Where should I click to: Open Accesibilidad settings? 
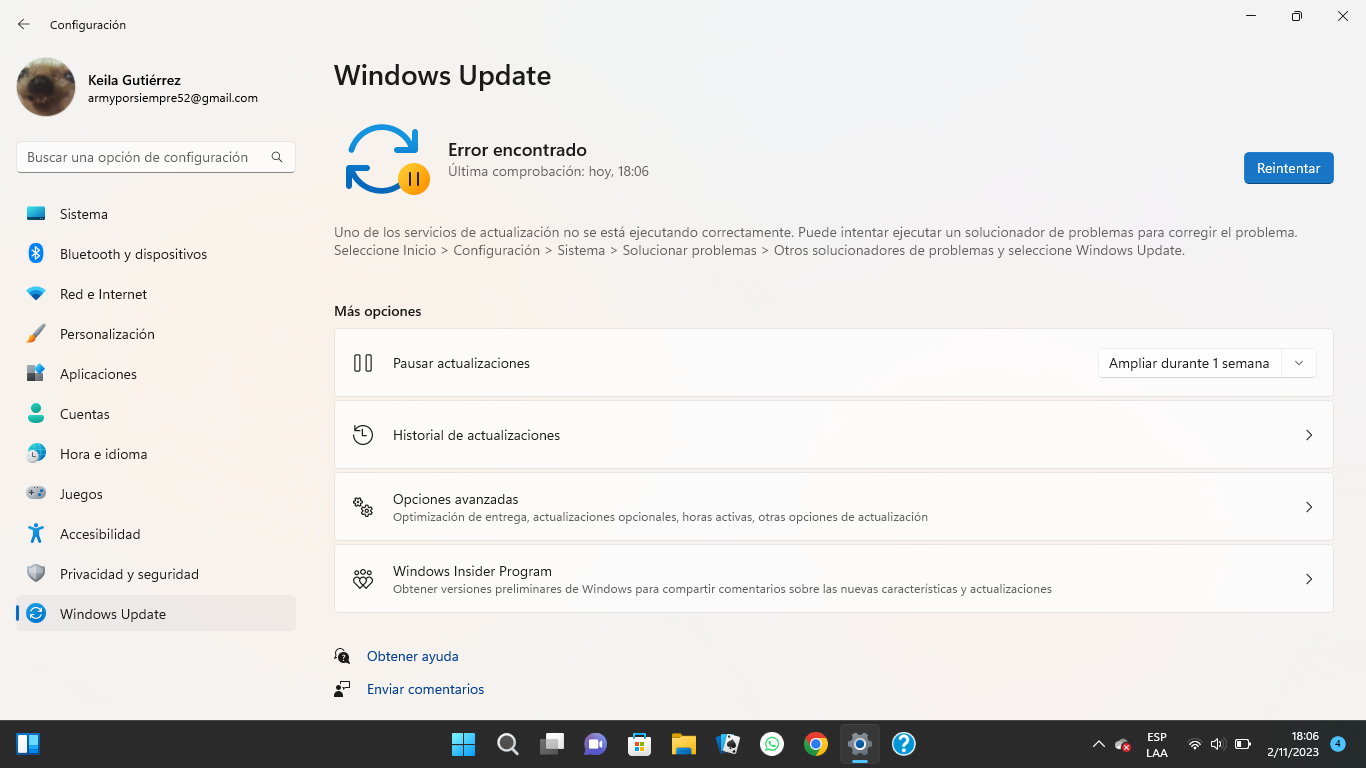pyautogui.click(x=100, y=533)
